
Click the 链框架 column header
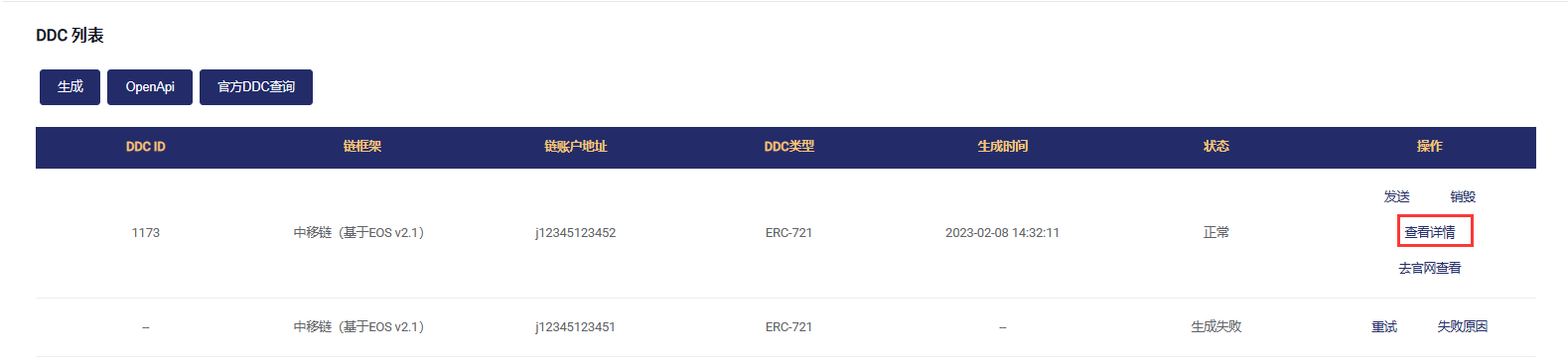(x=361, y=147)
